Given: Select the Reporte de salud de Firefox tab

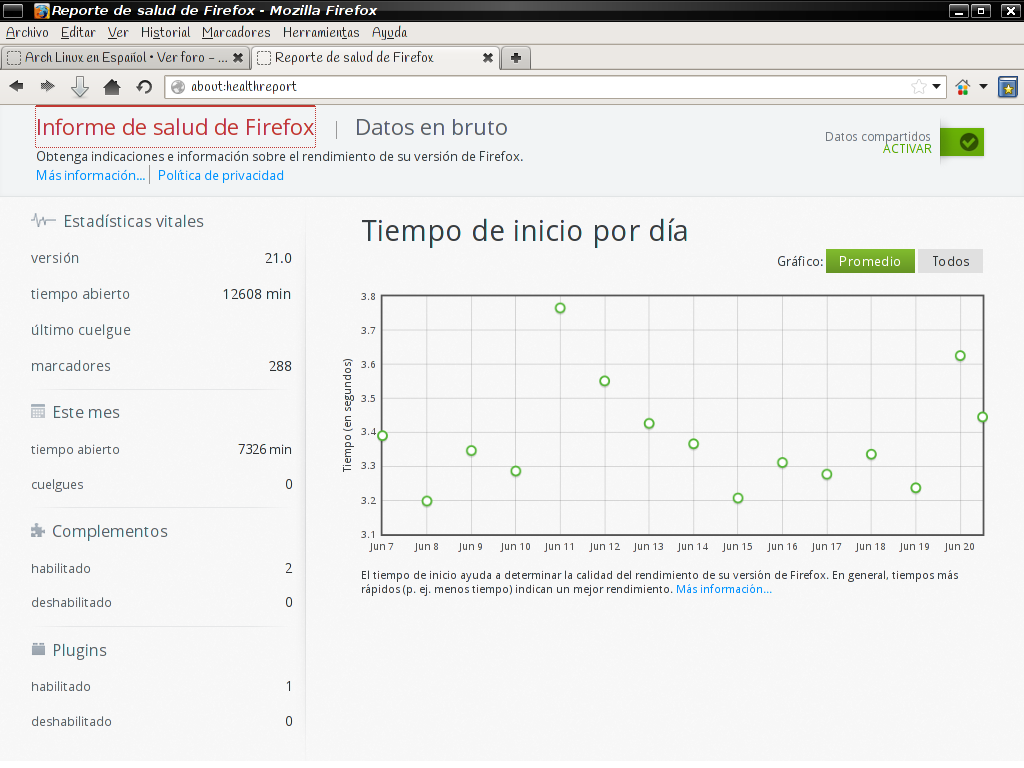Looking at the screenshot, I should (376, 57).
